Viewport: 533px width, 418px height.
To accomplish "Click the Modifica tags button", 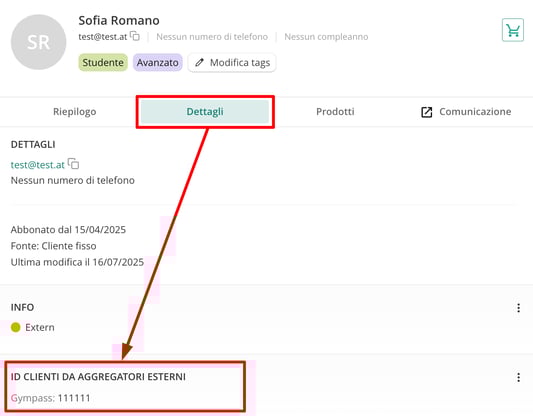I will tap(232, 63).
